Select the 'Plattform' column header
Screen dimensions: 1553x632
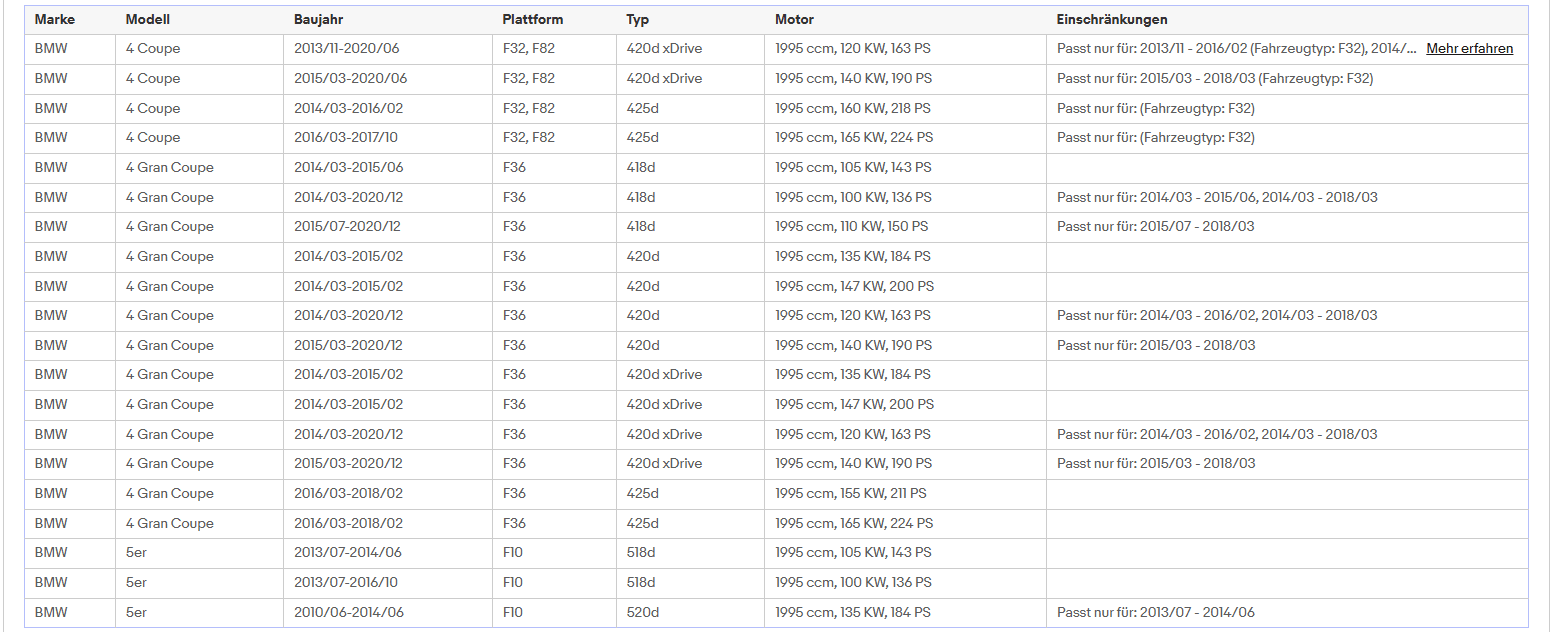[x=533, y=19]
